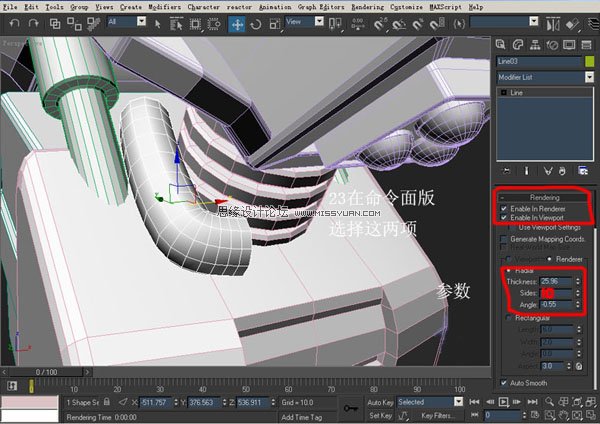This screenshot has width=600, height=424.
Task: Click the object color swatch beside Line03
Action: (589, 61)
